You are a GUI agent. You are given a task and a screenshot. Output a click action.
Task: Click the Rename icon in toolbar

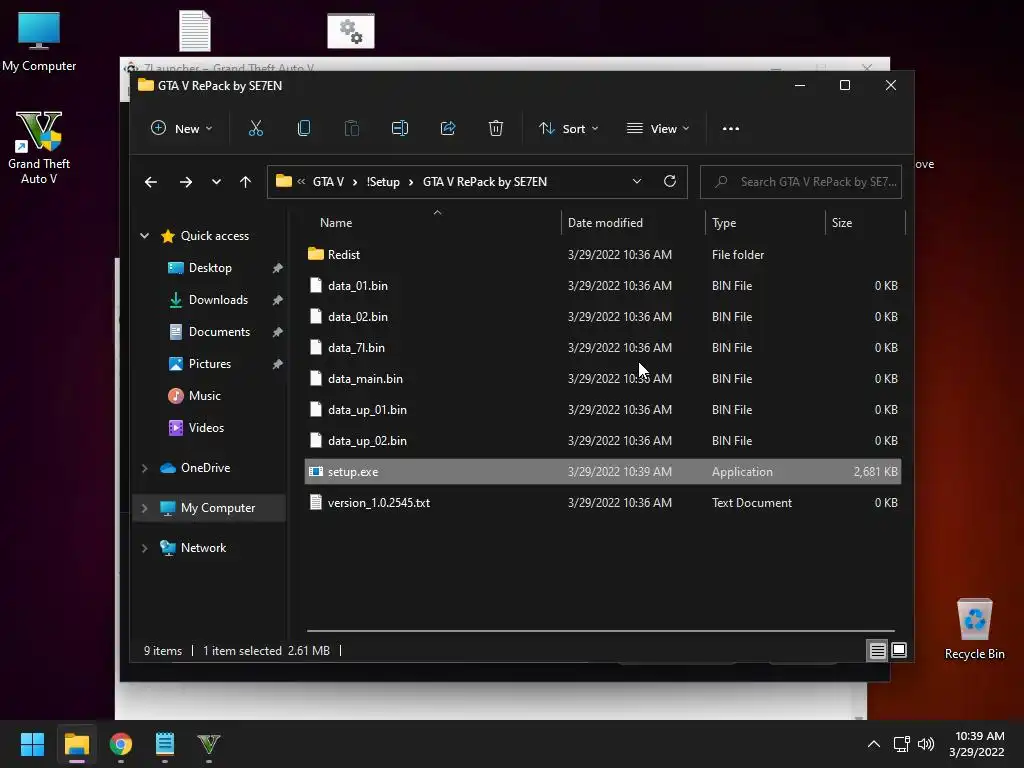[x=400, y=129]
